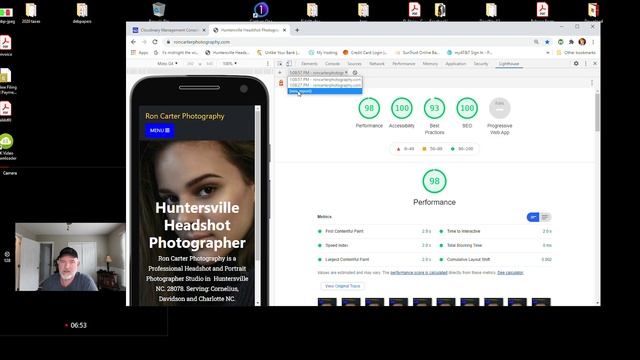Viewport: 640px width, 360px height.
Task: Reload the page with the refresh icon
Action: [x=155, y=42]
